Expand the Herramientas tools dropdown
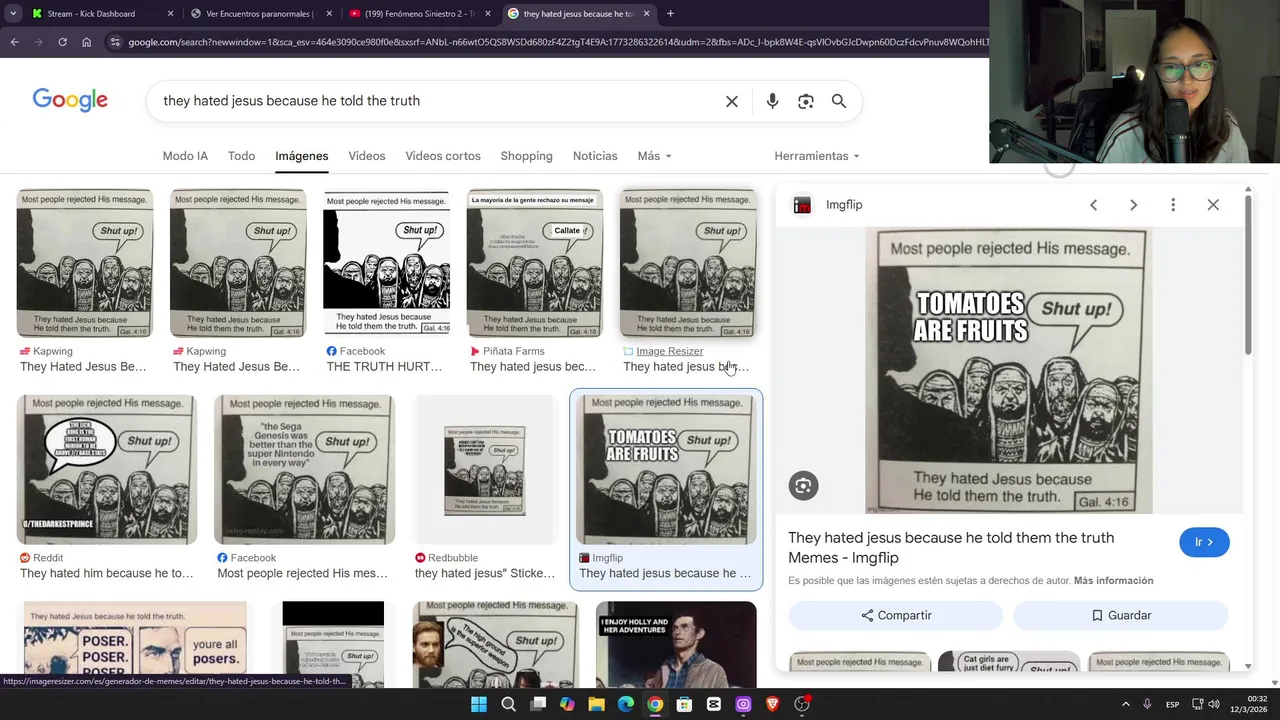The image size is (1280, 720). click(817, 156)
